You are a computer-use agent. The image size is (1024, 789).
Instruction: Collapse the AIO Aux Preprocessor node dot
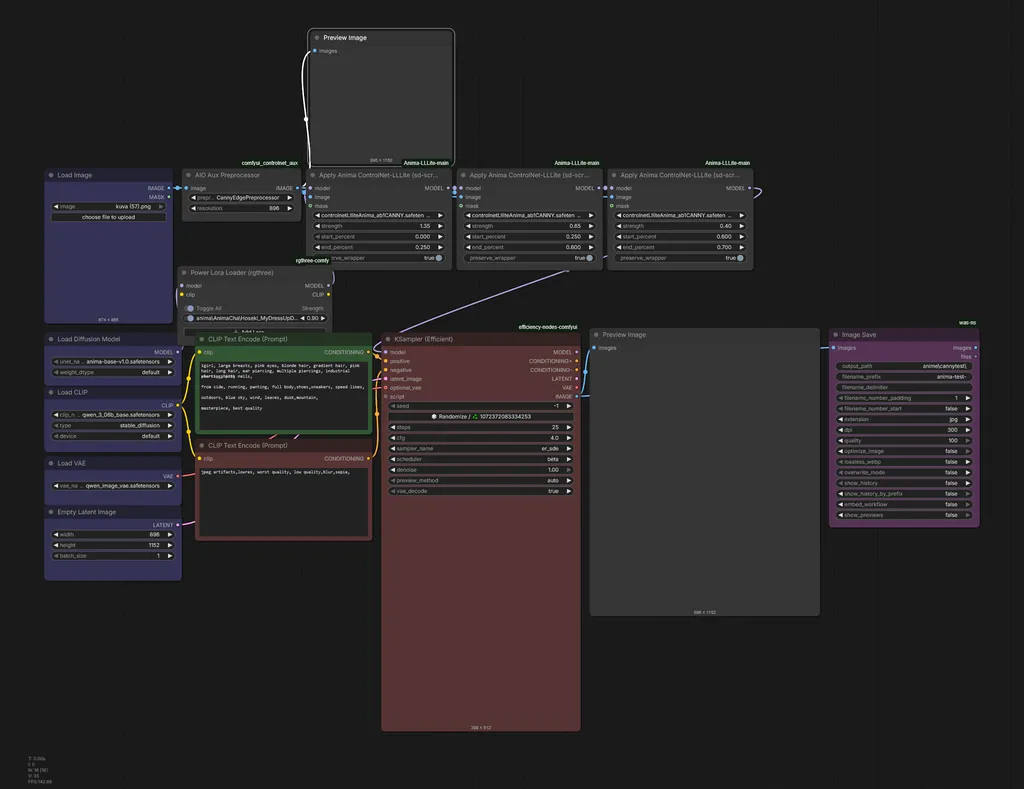click(188, 175)
